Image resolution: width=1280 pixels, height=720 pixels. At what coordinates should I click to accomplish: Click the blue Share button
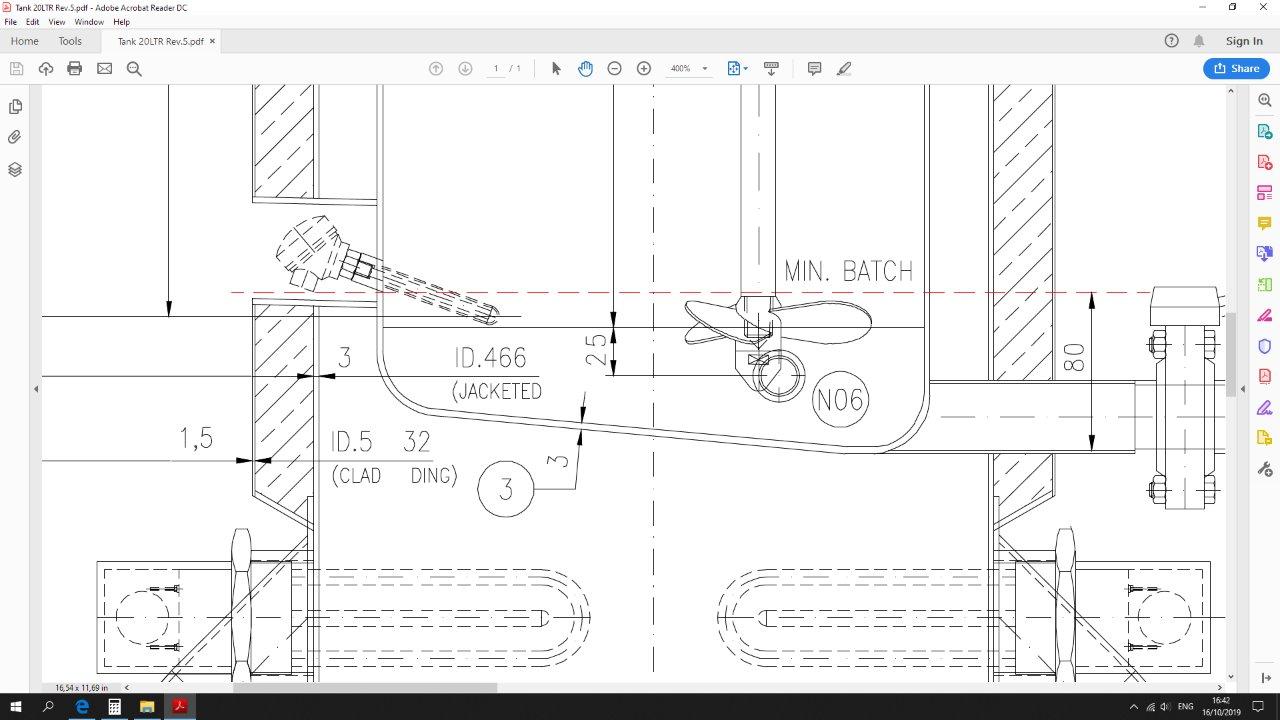[x=1236, y=69]
